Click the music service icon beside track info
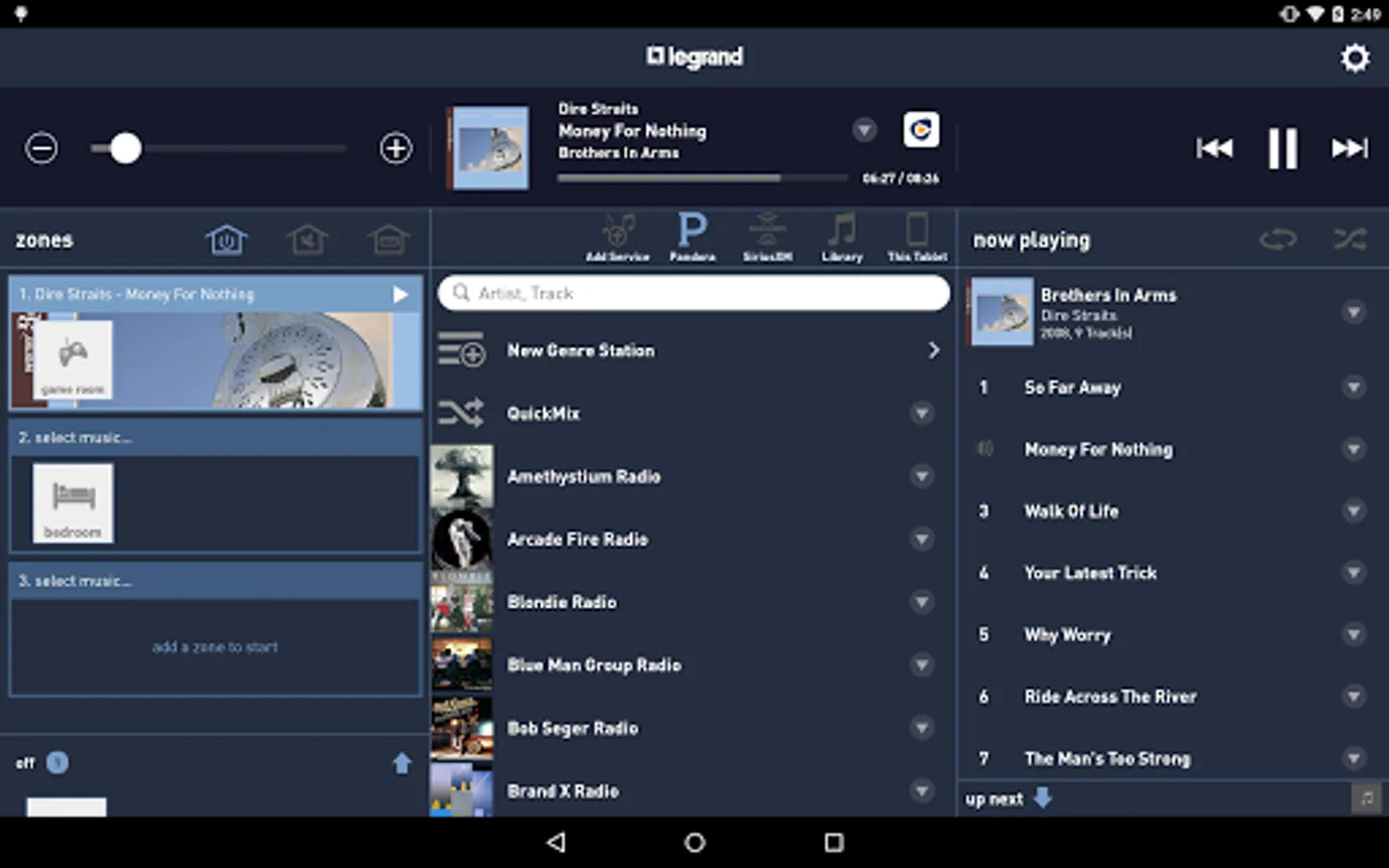 click(x=921, y=129)
